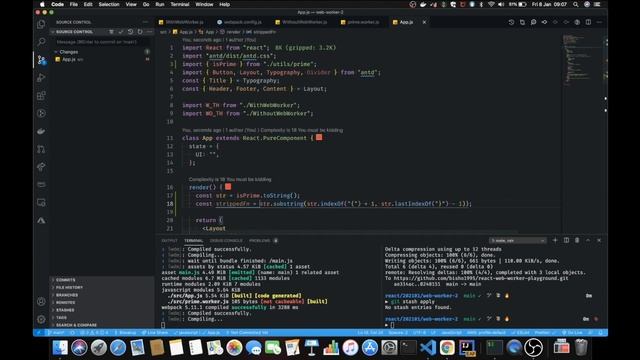
Task: Open the Explorer view in activity bar
Action: point(41,24)
